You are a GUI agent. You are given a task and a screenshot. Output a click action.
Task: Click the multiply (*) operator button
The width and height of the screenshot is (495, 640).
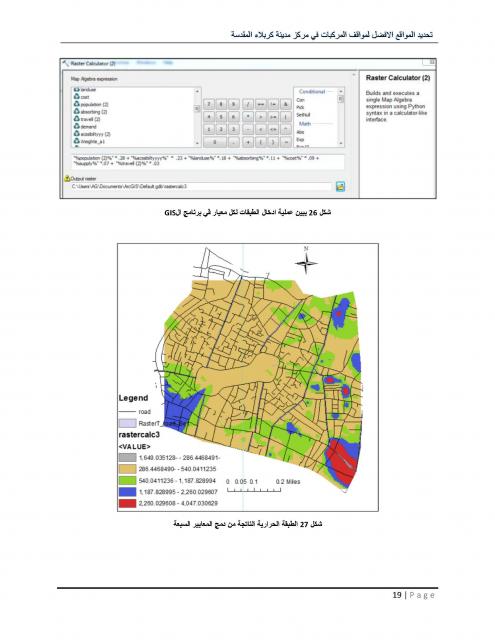click(248, 117)
